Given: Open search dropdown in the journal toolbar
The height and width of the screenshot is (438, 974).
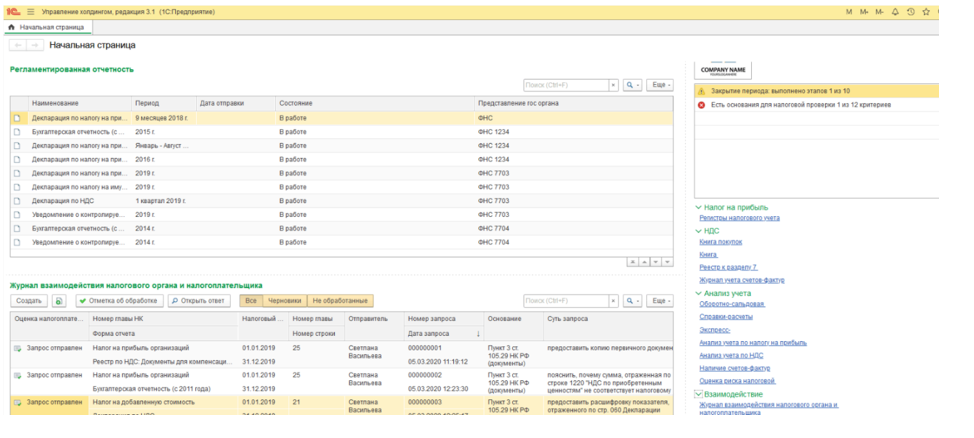Looking at the screenshot, I should click(632, 301).
